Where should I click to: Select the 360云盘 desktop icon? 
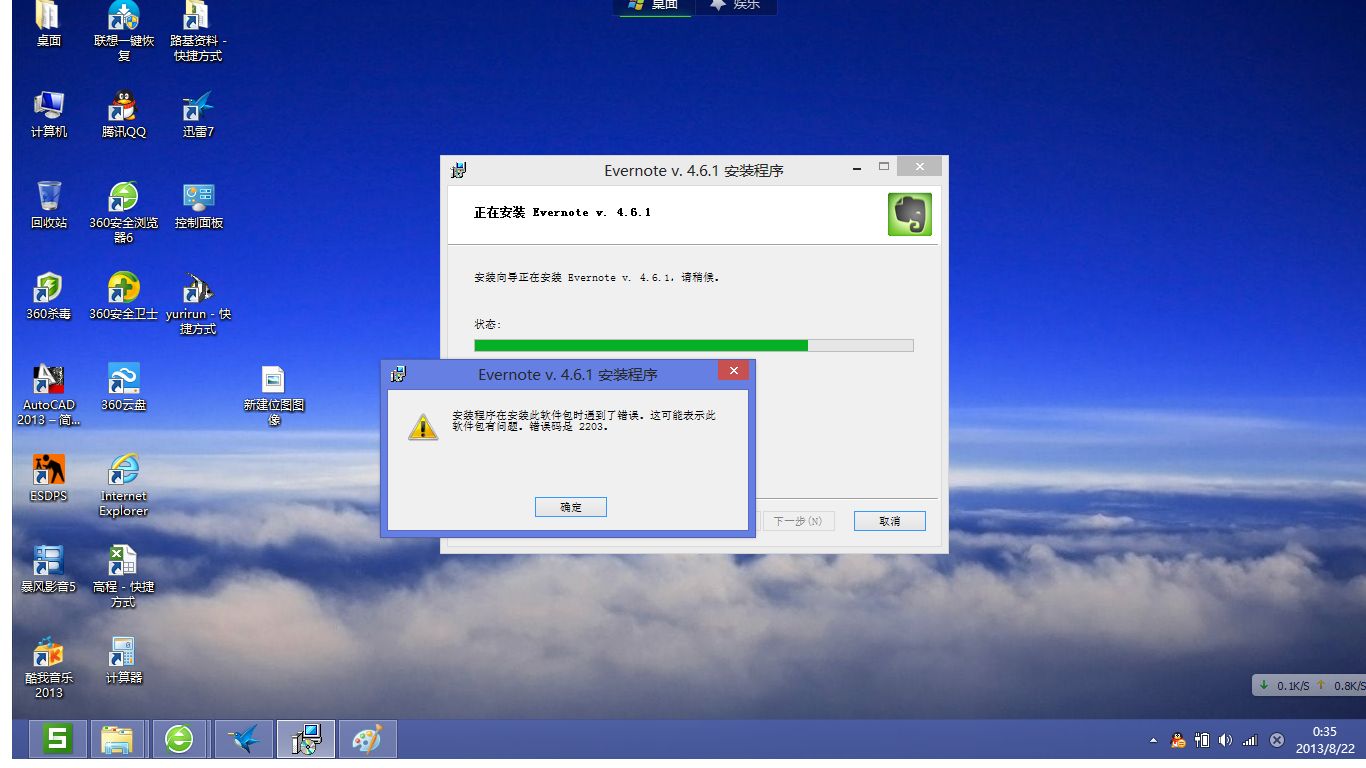click(124, 387)
